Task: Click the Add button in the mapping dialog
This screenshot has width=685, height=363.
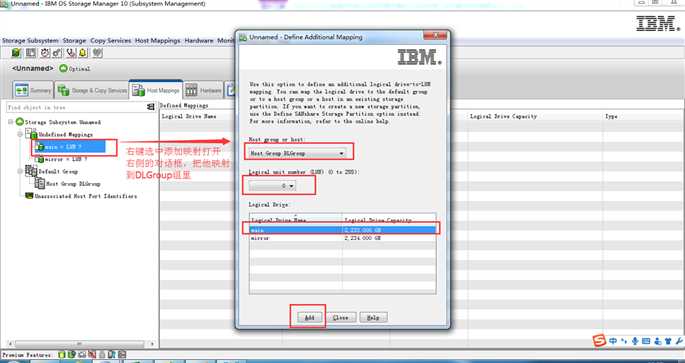Action: (x=309, y=318)
